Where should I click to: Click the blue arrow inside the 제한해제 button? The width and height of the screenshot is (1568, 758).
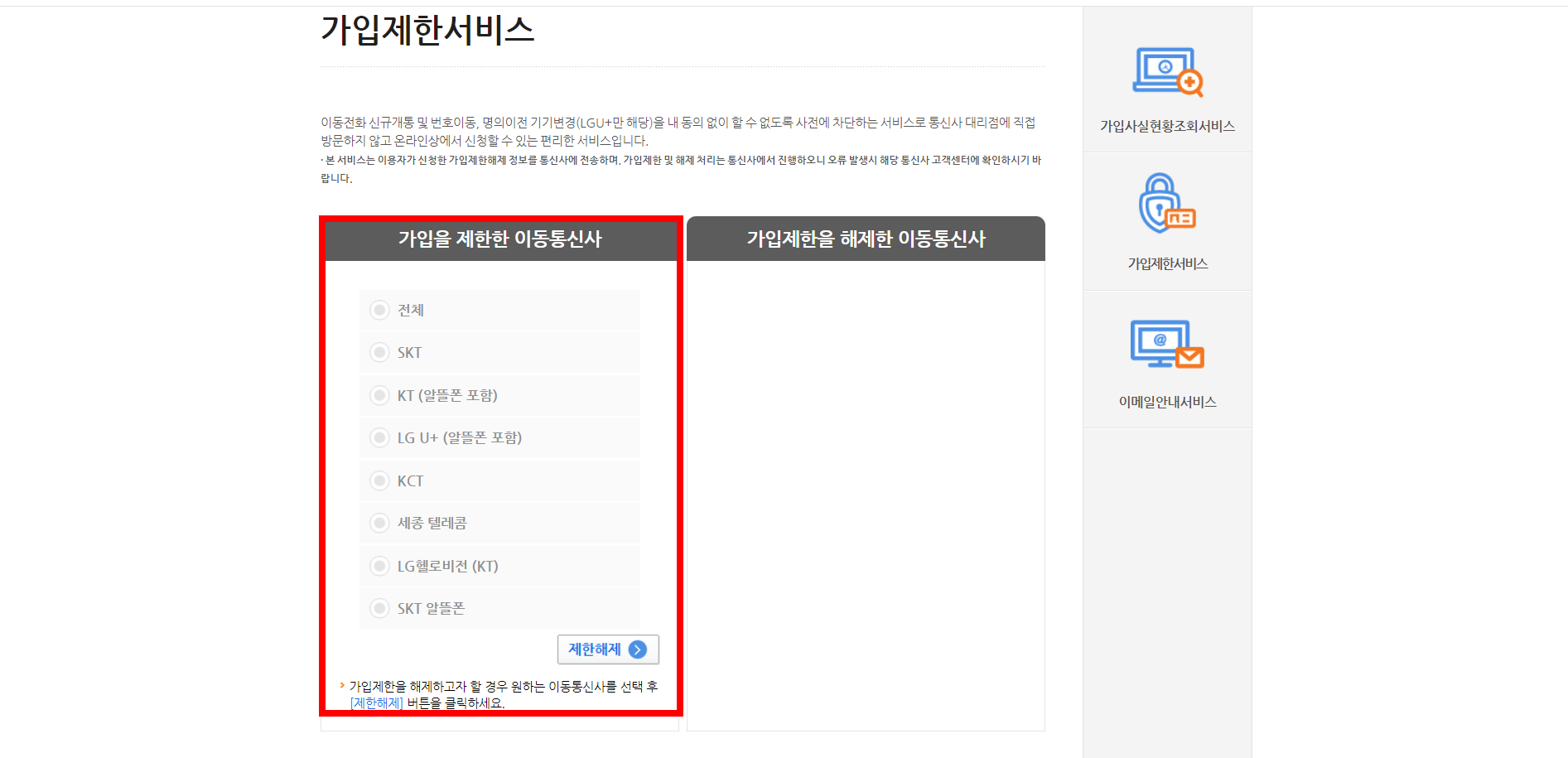tap(637, 649)
